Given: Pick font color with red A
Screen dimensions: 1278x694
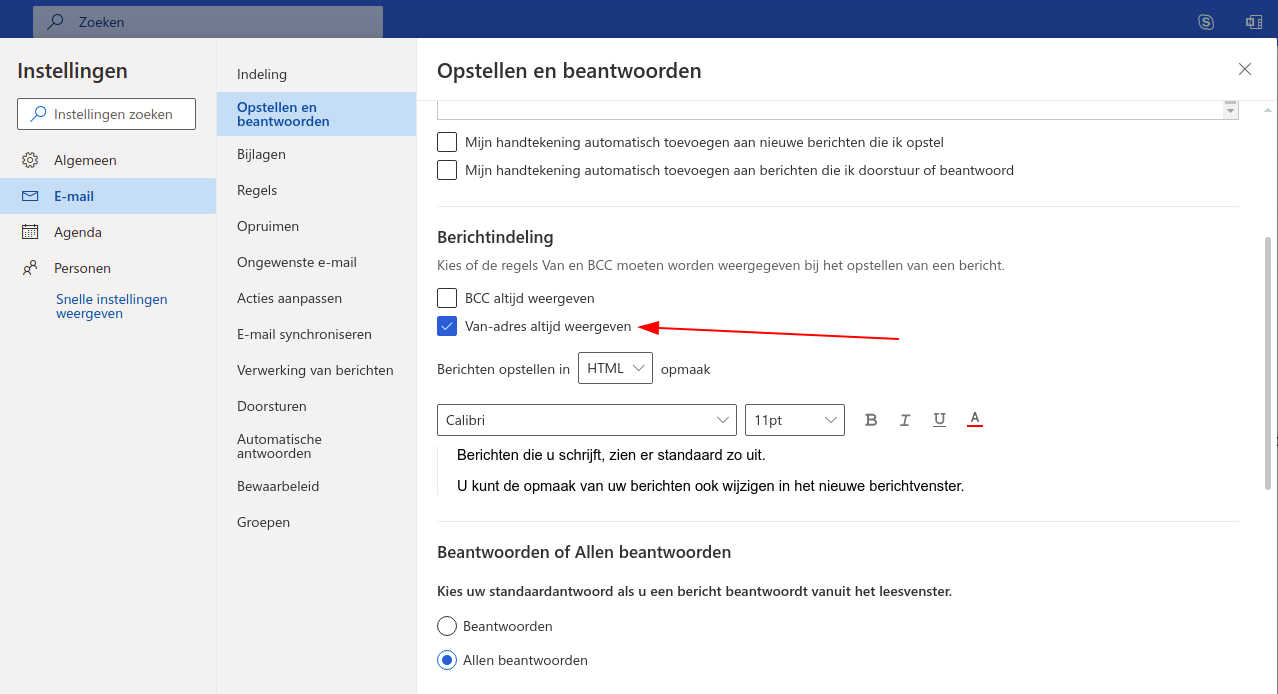Looking at the screenshot, I should (975, 419).
